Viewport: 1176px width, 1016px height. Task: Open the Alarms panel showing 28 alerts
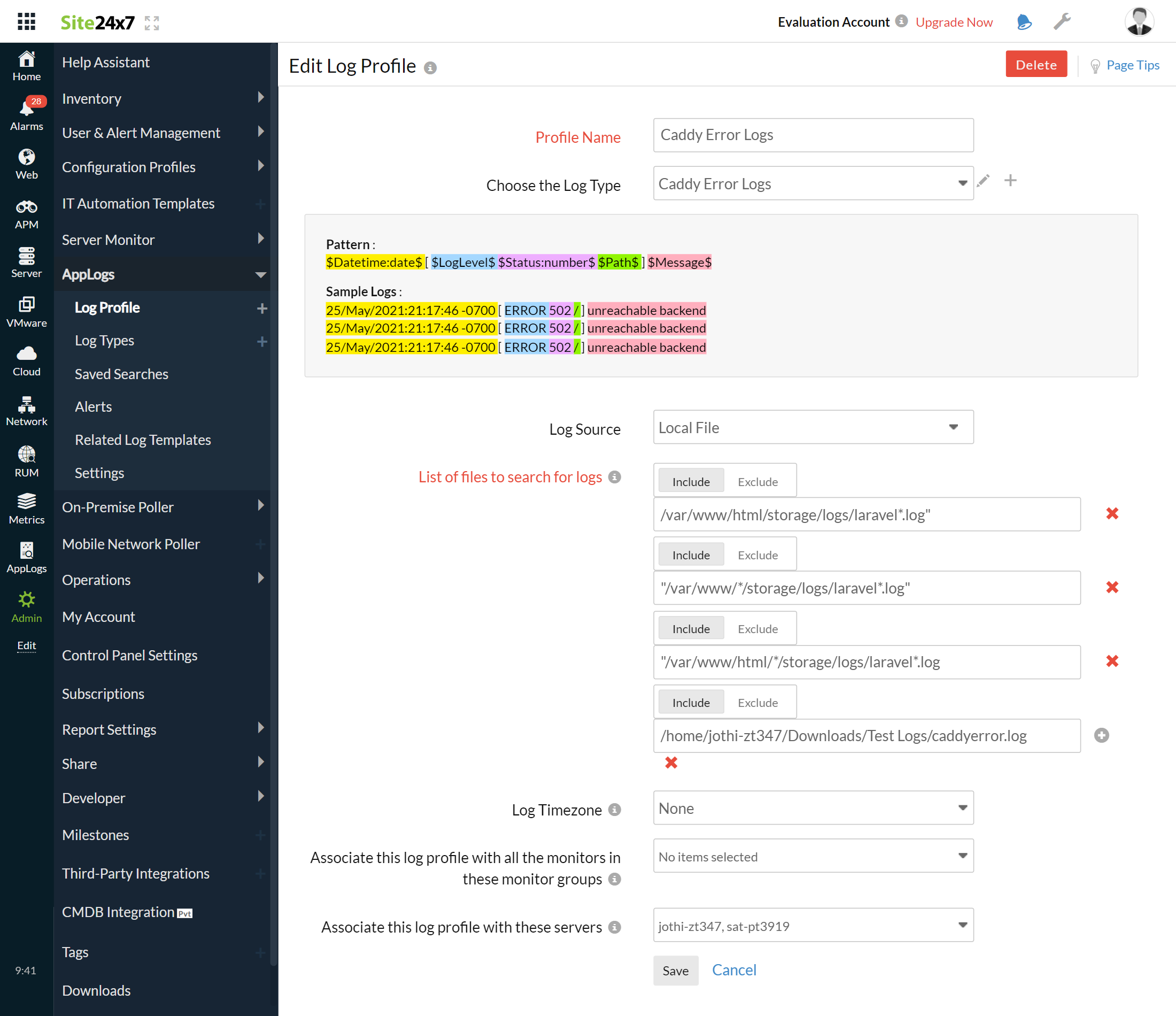26,112
